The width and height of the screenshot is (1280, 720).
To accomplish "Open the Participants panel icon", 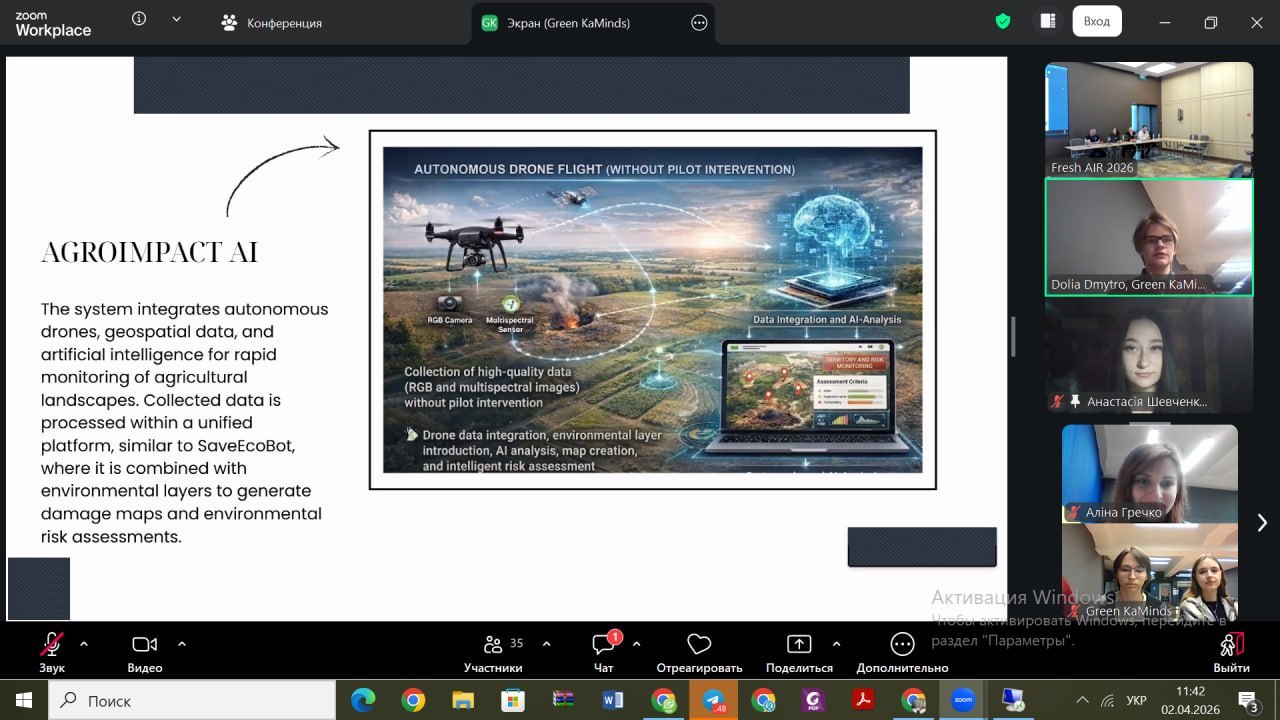I will click(492, 644).
